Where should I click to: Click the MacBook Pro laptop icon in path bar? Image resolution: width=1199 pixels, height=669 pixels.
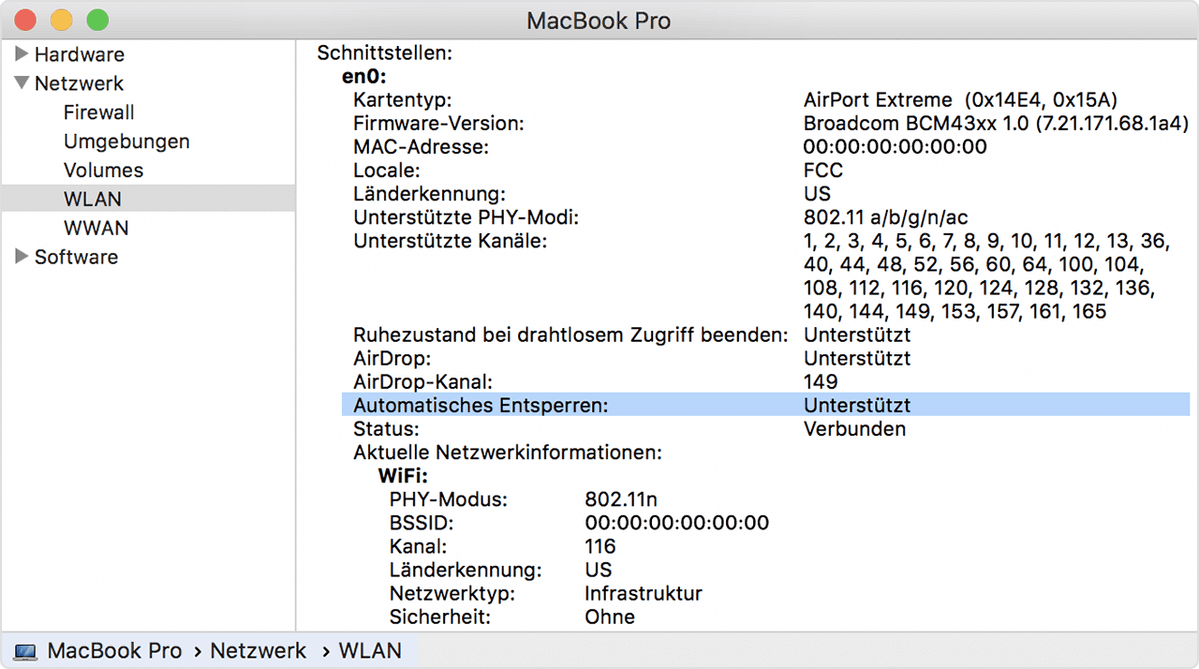click(25, 651)
